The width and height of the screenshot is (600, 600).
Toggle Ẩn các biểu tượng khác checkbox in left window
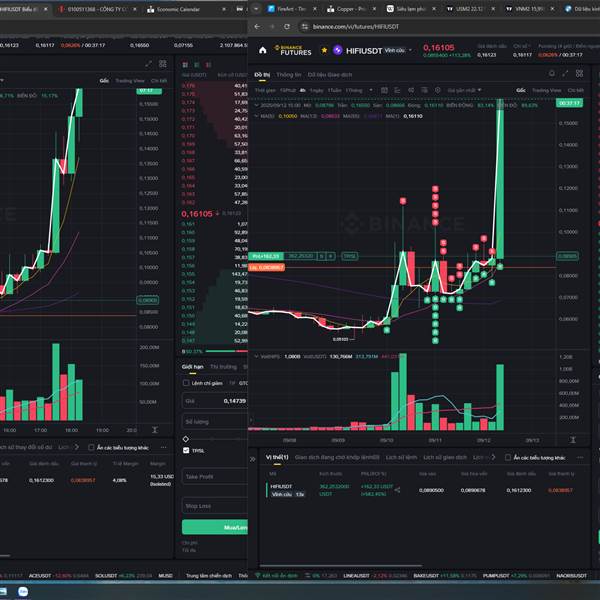(x=91, y=447)
